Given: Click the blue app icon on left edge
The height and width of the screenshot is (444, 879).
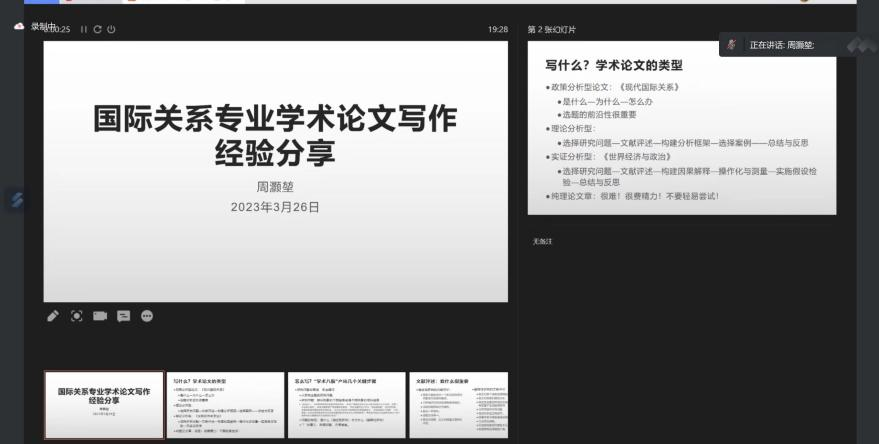Looking at the screenshot, I should tap(16, 199).
